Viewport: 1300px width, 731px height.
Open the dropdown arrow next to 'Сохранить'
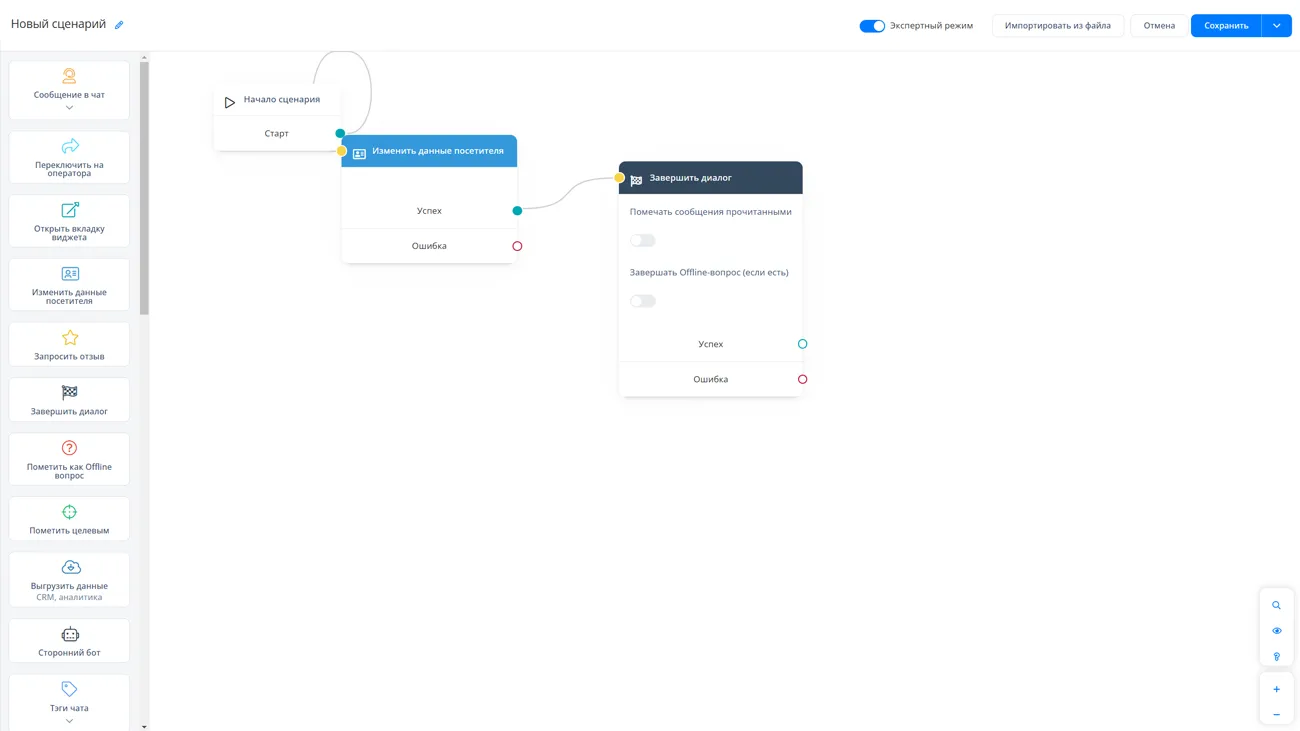point(1277,26)
